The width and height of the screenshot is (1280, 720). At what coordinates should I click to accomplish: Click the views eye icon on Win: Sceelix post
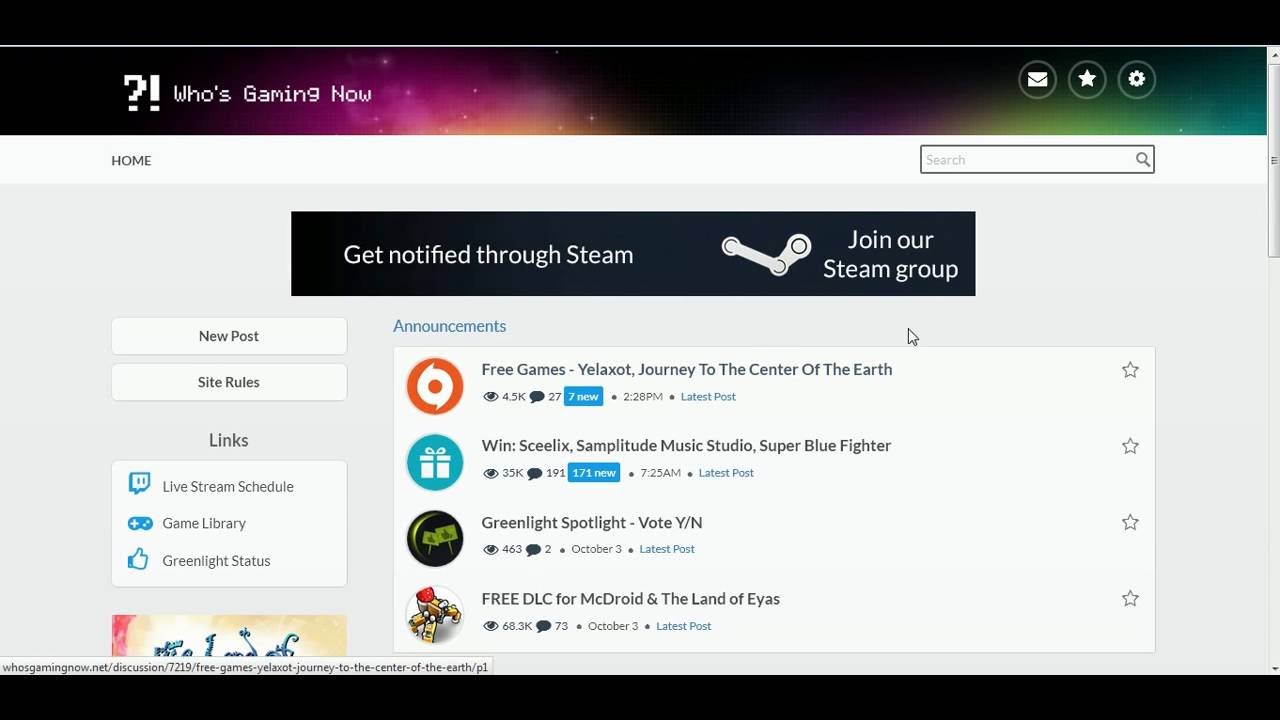pos(490,473)
